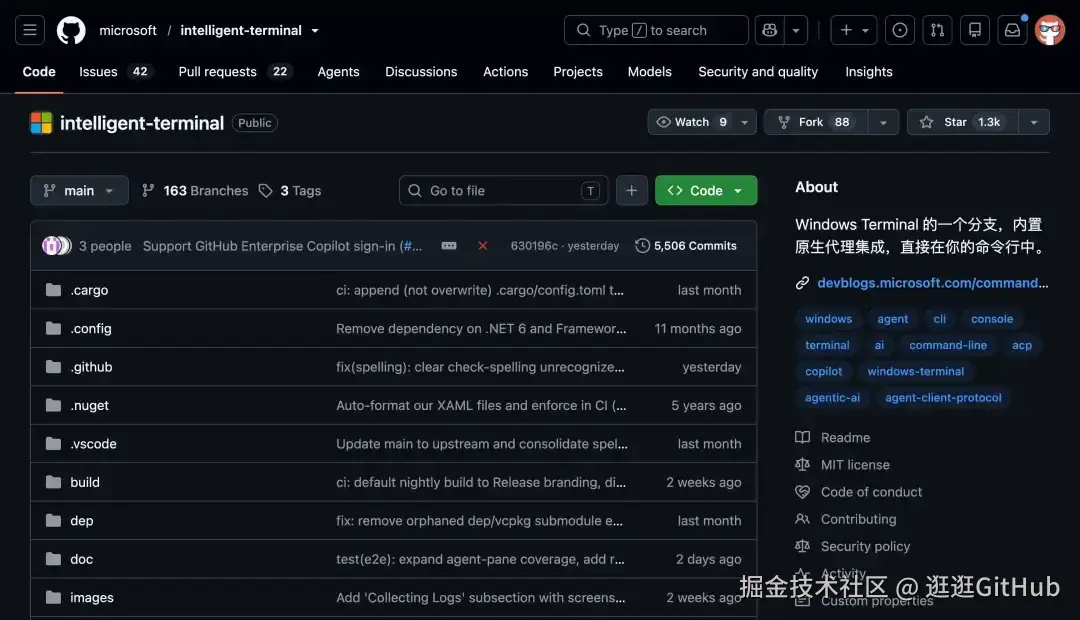Open the .vscode folder
The image size is (1080, 620).
(93, 444)
